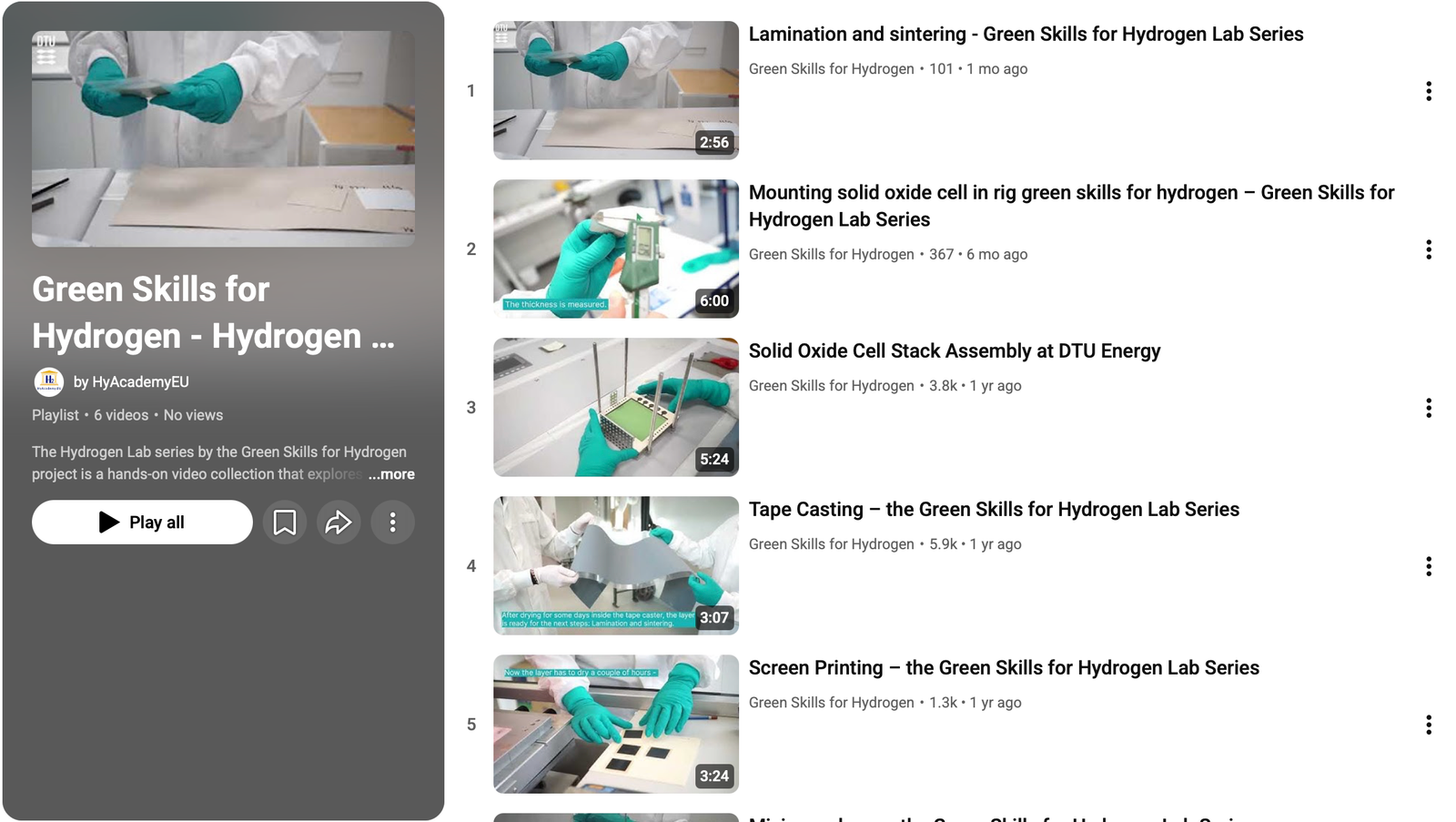Click the 5:24 Stack Assembly thumbnail
Image resolution: width=1456 pixels, height=822 pixels.
616,407
